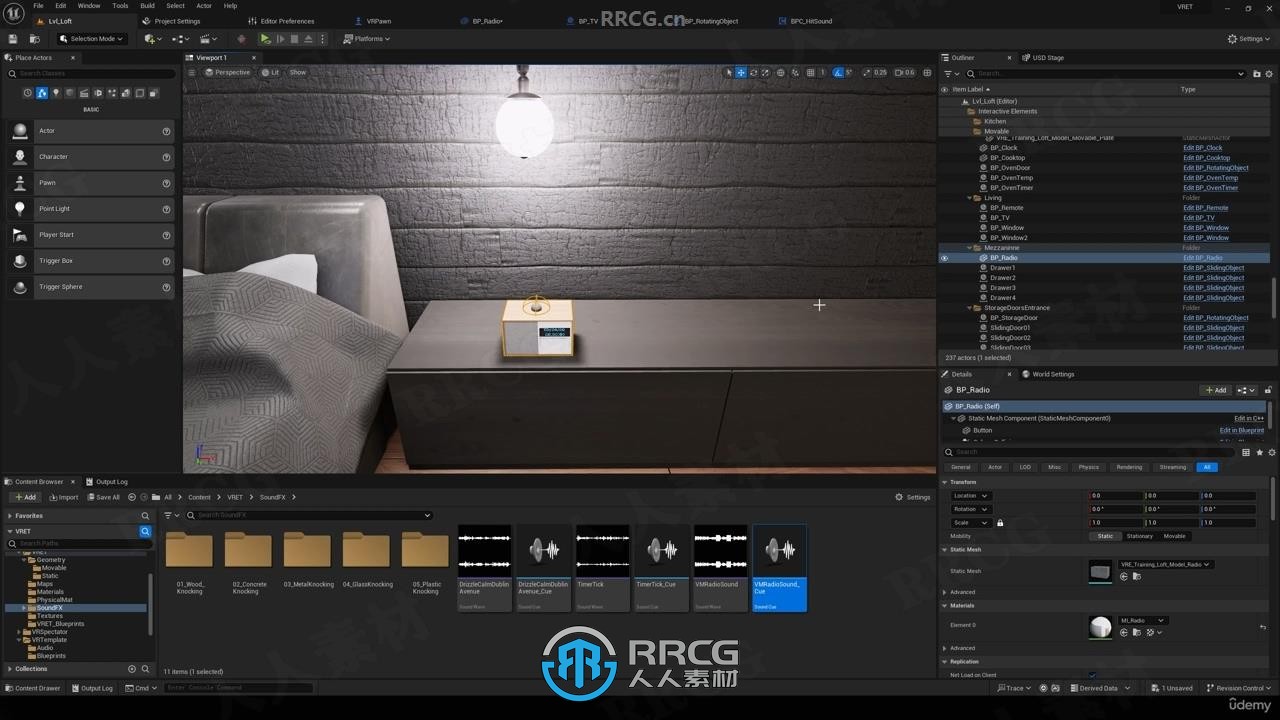Collapse the Mezzanine folder in Outliner
This screenshot has height=720, width=1280.
point(970,248)
